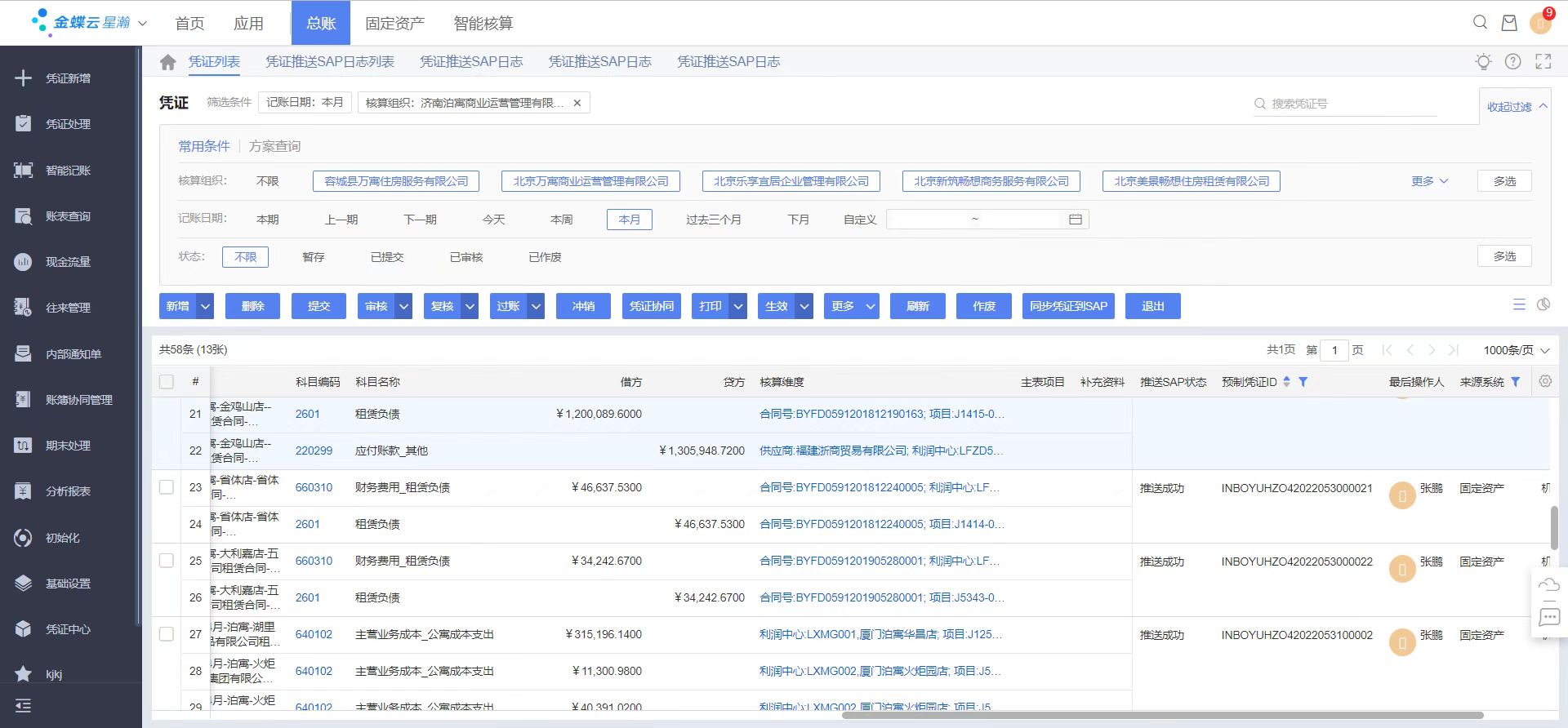Open 账表查询 in the sidebar
The image size is (1568, 728).
[x=68, y=216]
